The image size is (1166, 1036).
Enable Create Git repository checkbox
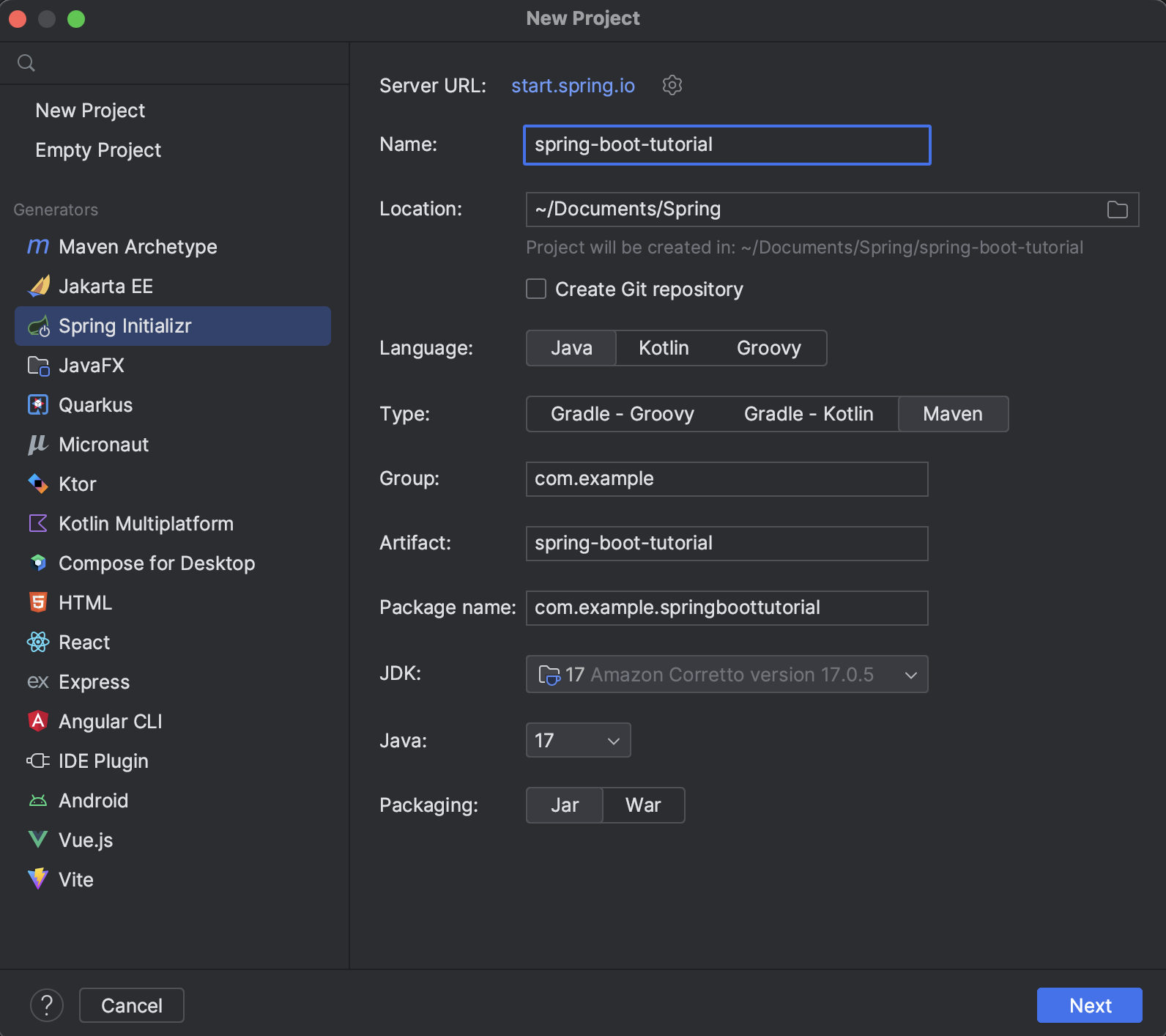[x=536, y=289]
